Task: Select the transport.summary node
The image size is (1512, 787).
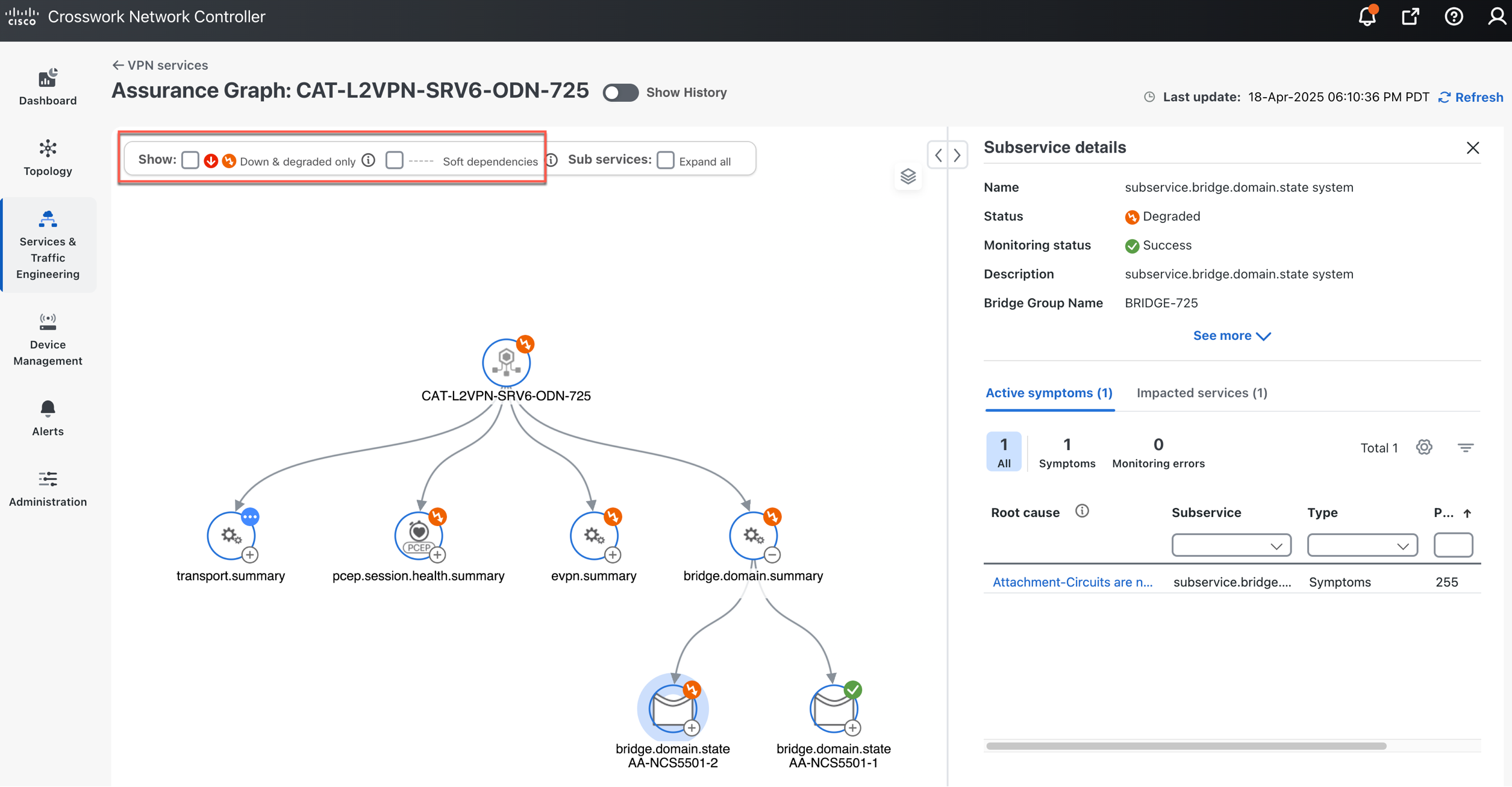Action: [x=231, y=535]
